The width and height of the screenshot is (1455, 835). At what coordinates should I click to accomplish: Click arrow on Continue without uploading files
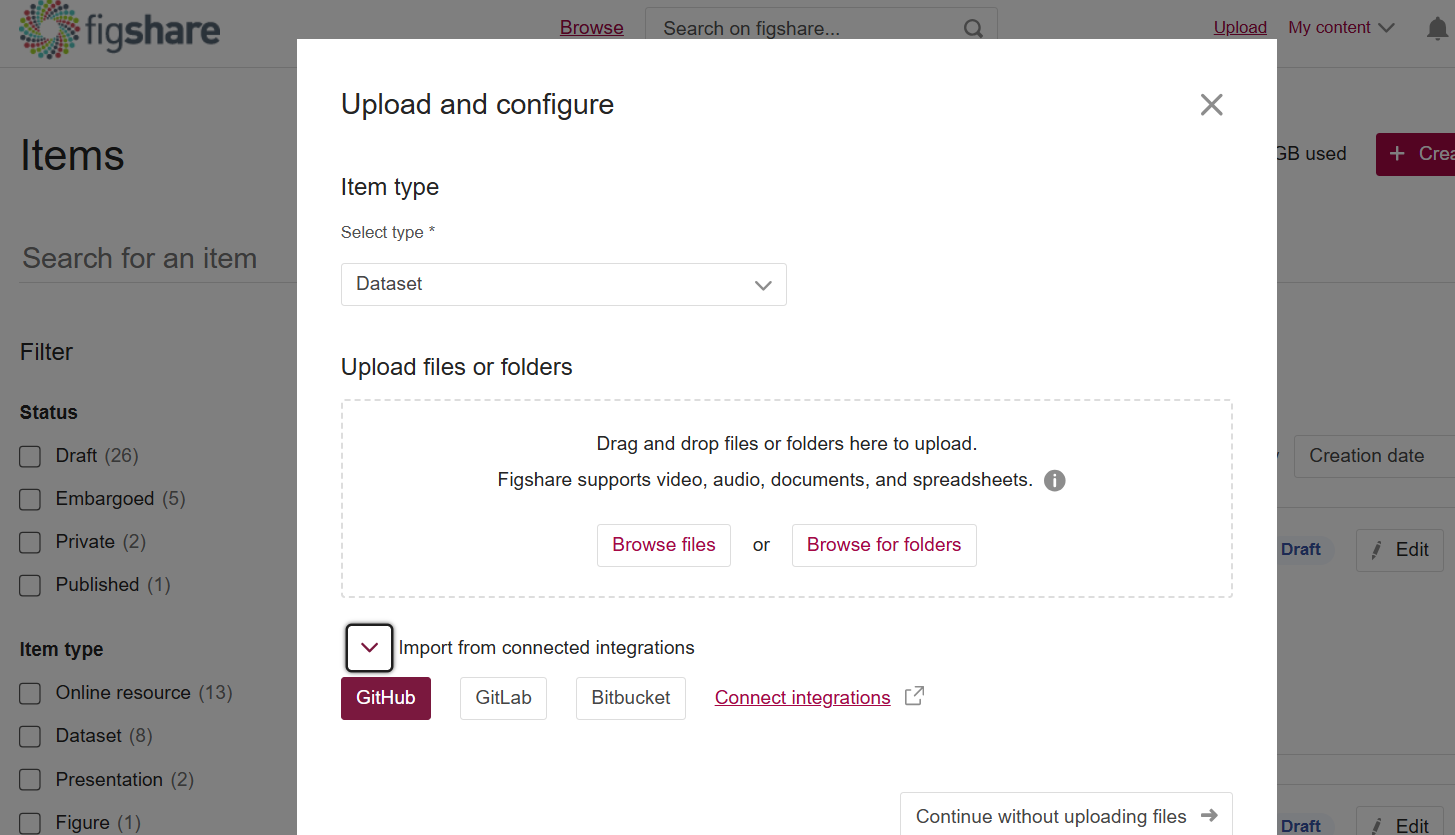point(1209,816)
